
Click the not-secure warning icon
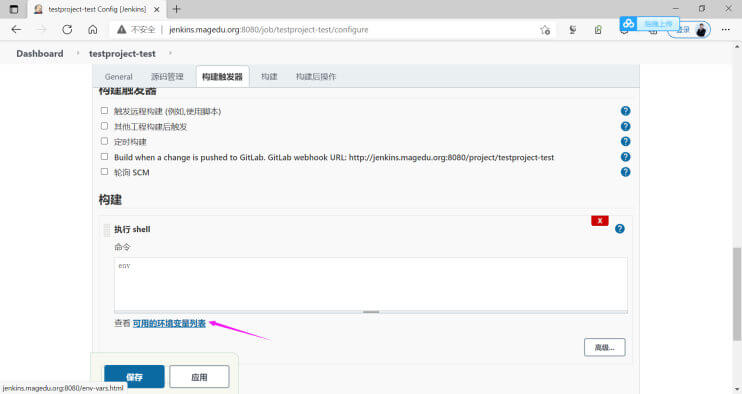pos(122,29)
